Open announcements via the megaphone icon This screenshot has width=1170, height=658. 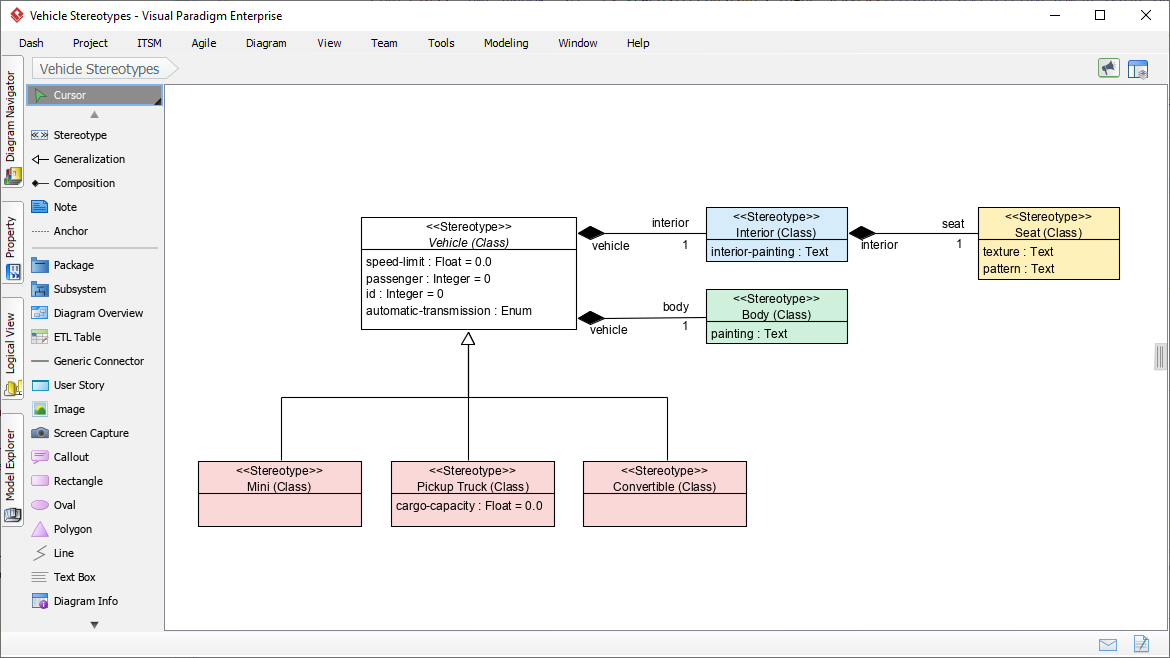coord(1109,68)
